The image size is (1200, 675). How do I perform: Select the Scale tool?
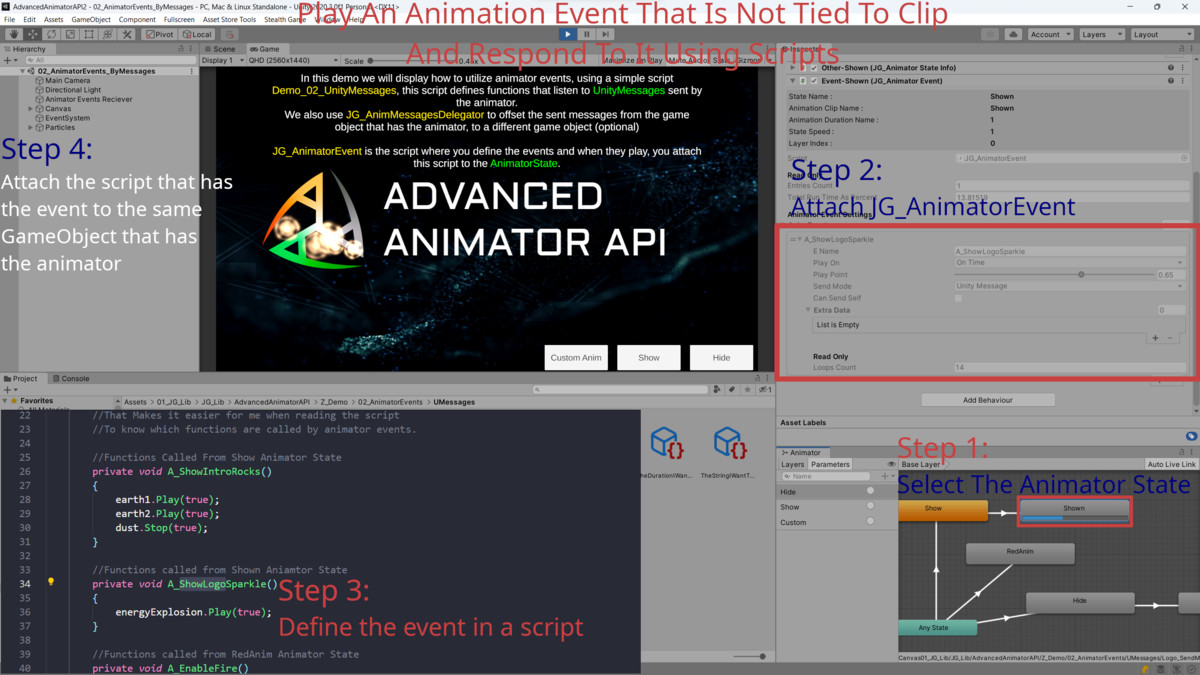click(x=70, y=34)
